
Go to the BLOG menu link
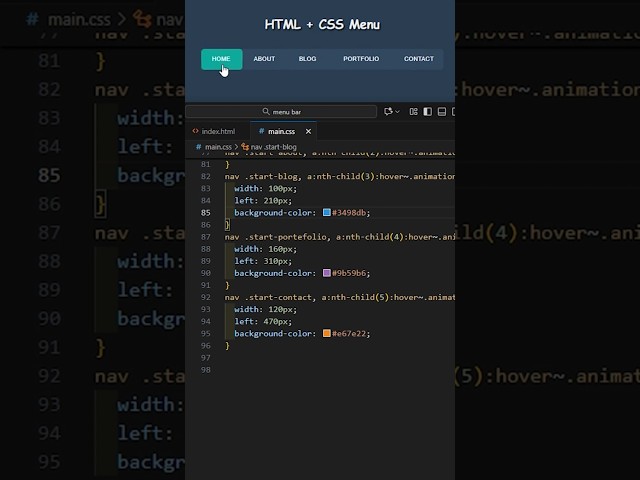[x=307, y=59]
